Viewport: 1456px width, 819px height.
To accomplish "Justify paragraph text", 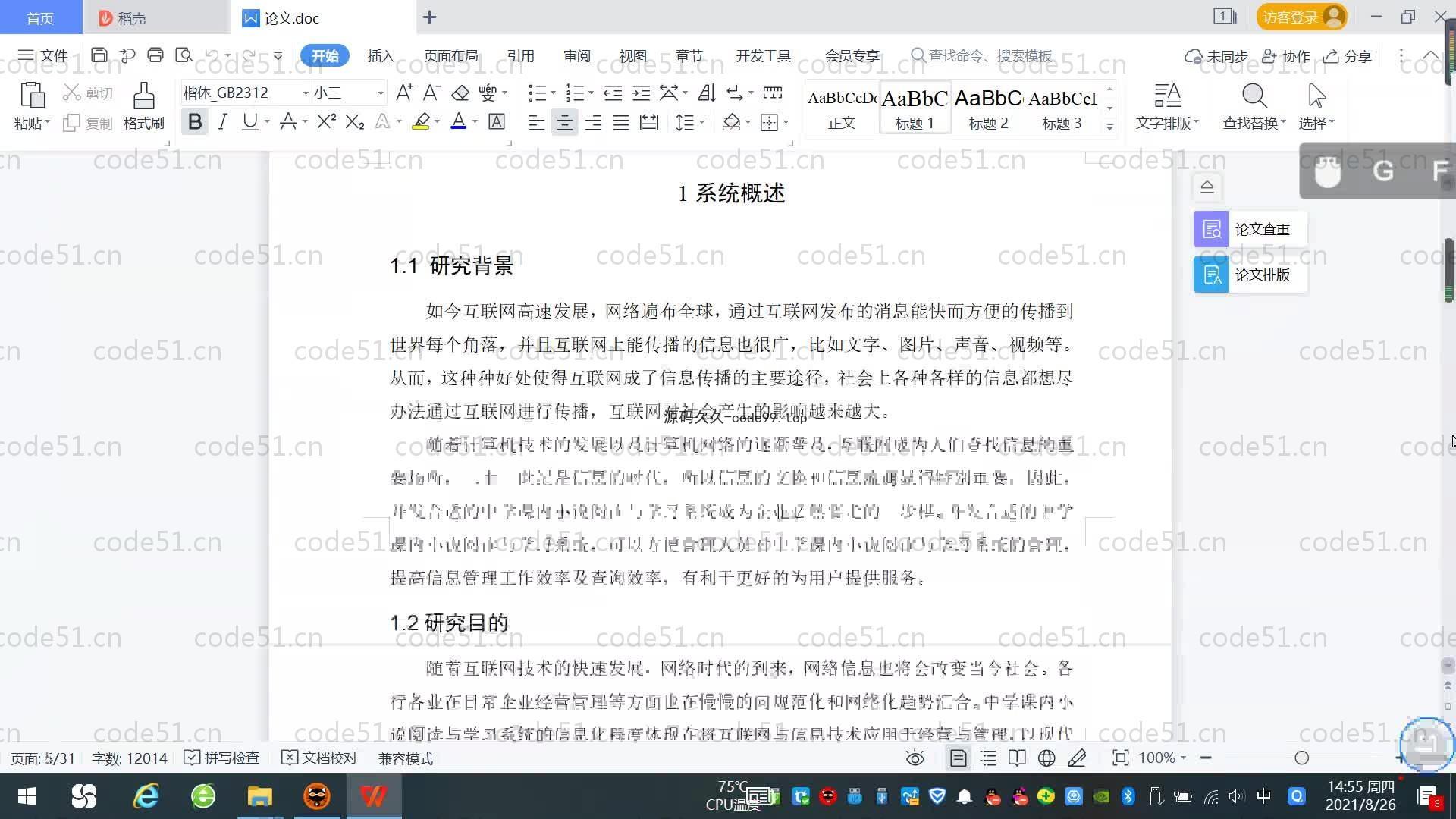I will pyautogui.click(x=621, y=123).
